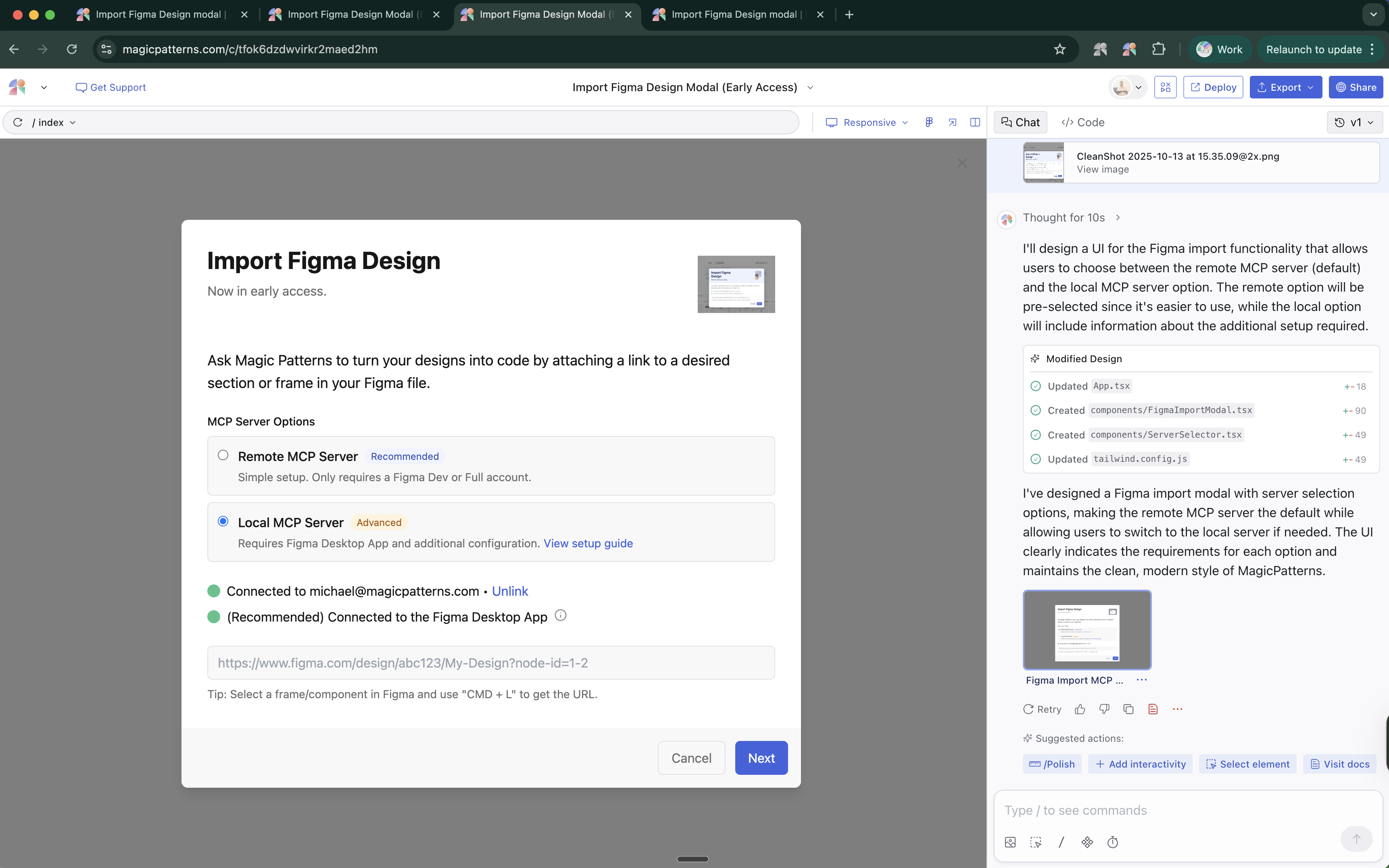Switch to the Chat tab

point(1020,122)
